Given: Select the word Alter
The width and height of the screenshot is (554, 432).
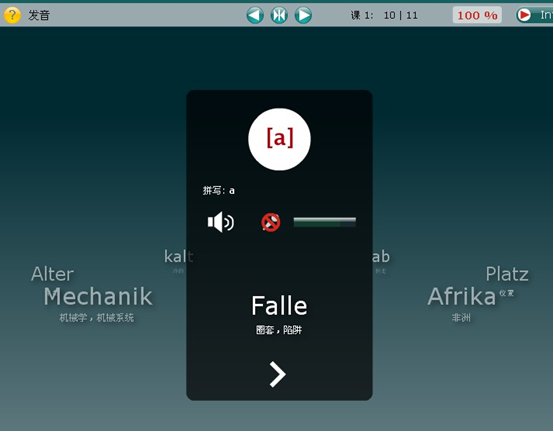Looking at the screenshot, I should point(52,274).
